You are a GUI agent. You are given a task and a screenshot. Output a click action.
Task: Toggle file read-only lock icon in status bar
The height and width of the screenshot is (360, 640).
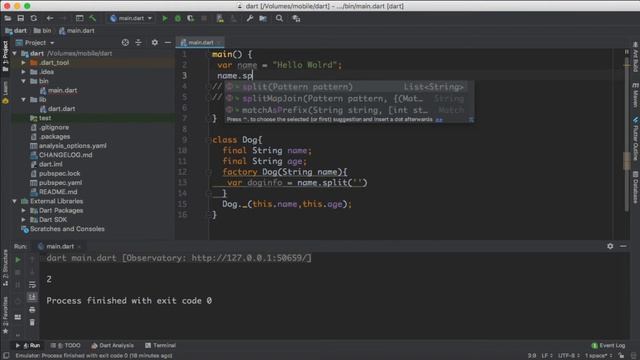[621, 356]
